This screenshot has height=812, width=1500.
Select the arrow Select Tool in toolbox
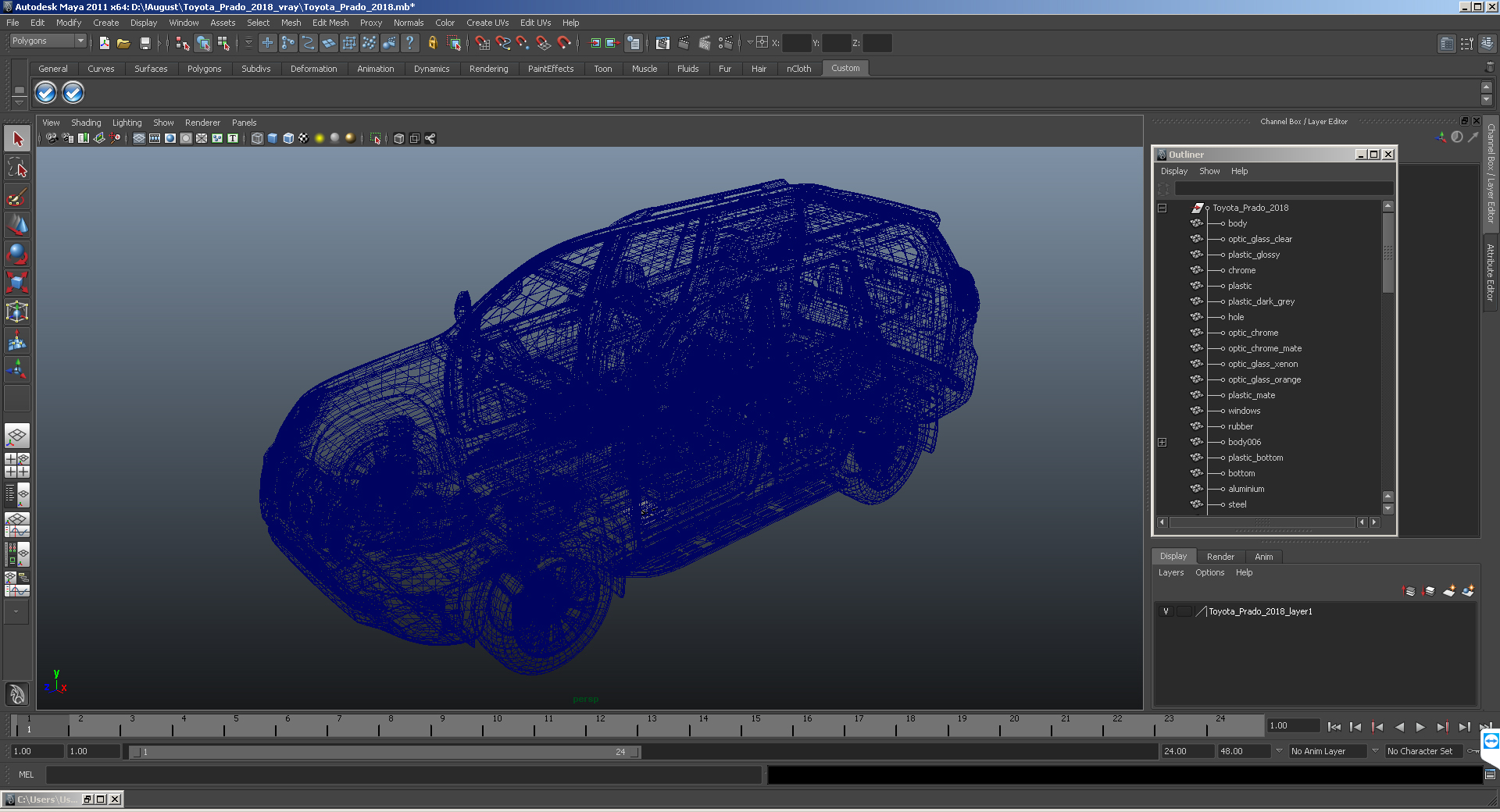click(17, 140)
